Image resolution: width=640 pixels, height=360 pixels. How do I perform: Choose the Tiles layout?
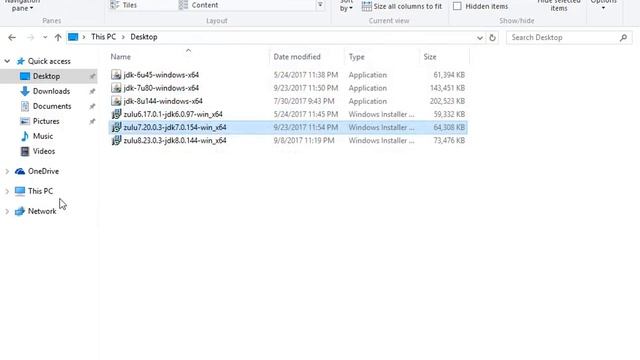[124, 5]
